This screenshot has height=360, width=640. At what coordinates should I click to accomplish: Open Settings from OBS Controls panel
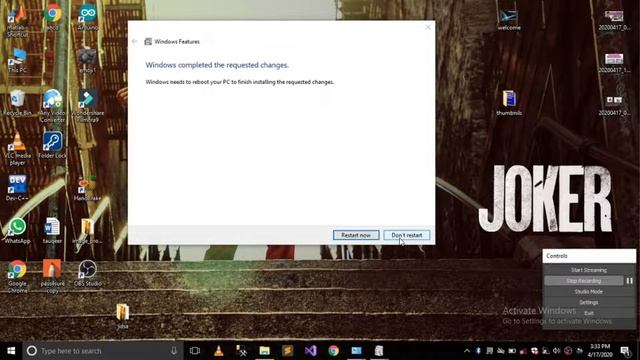pos(589,302)
